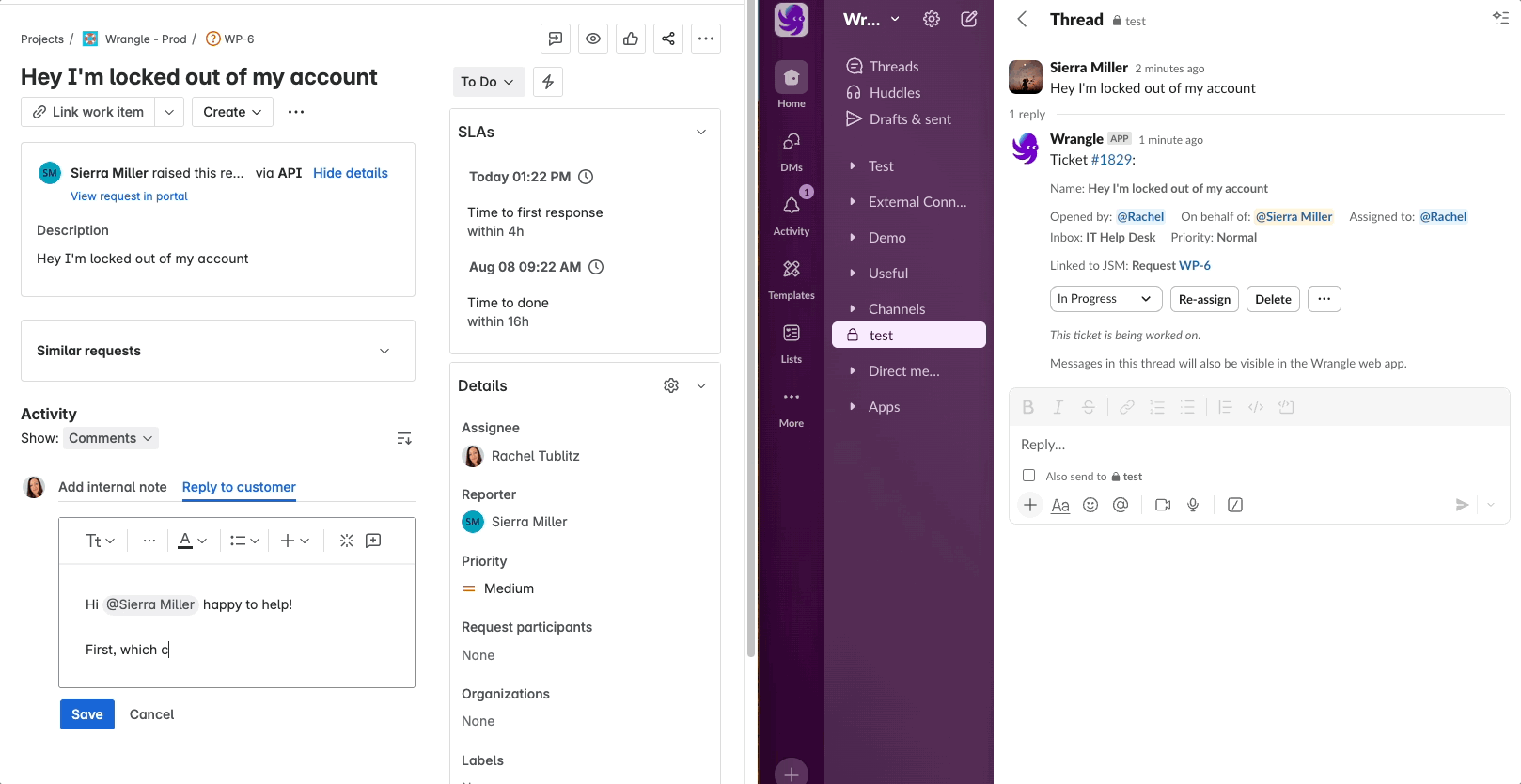The width and height of the screenshot is (1521, 784).
Task: Toggle Slack formatting Aa button
Action: pyautogui.click(x=1060, y=505)
